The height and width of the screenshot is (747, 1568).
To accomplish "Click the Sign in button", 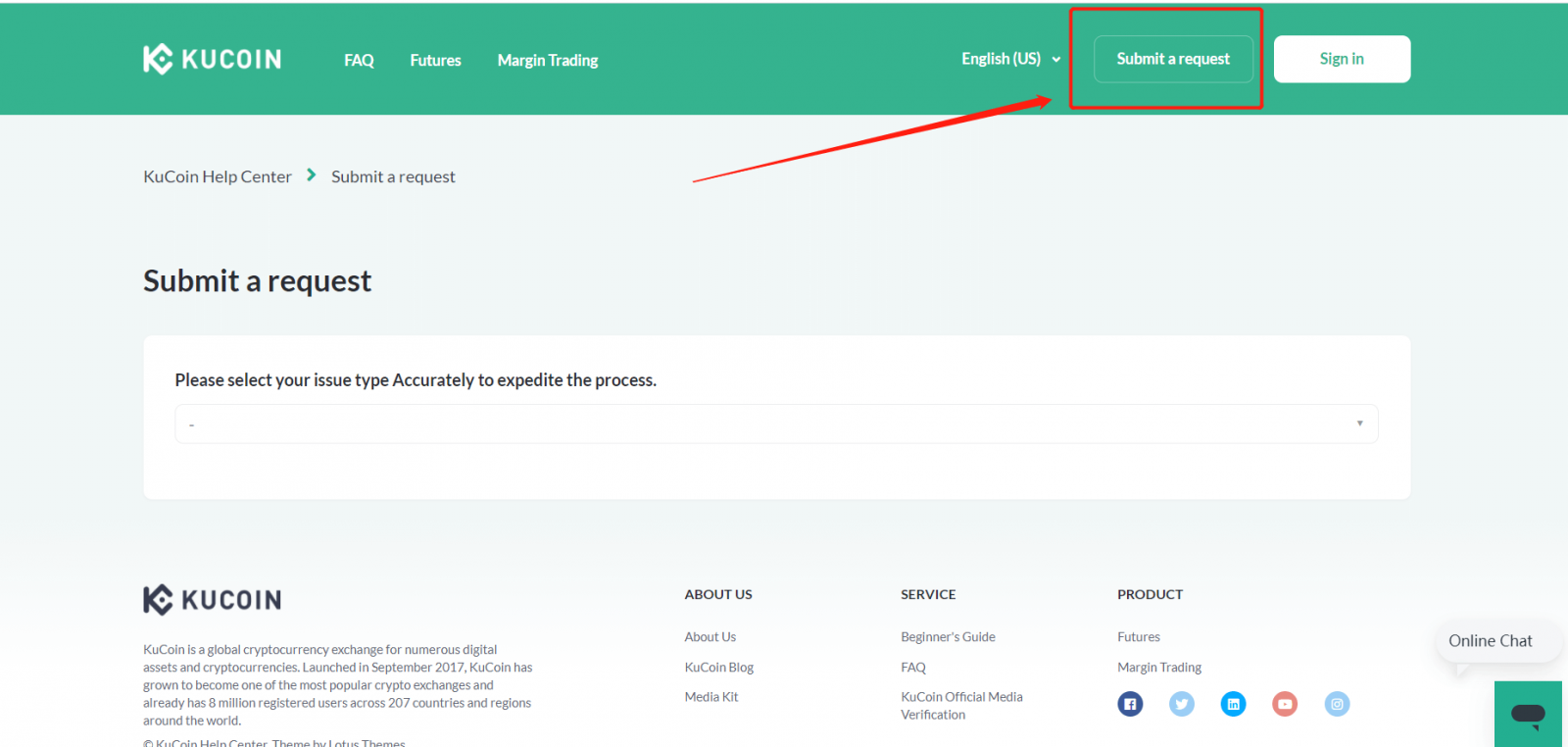I will 1342,59.
